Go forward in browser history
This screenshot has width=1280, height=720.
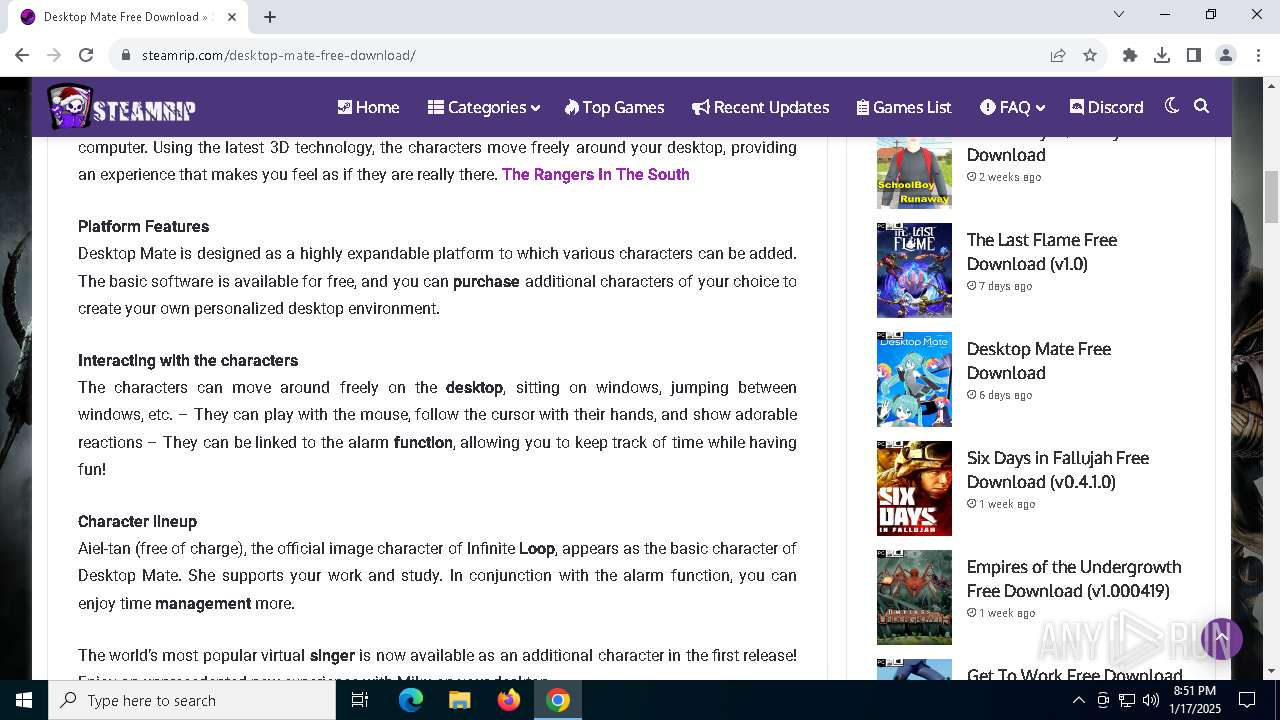click(x=54, y=55)
